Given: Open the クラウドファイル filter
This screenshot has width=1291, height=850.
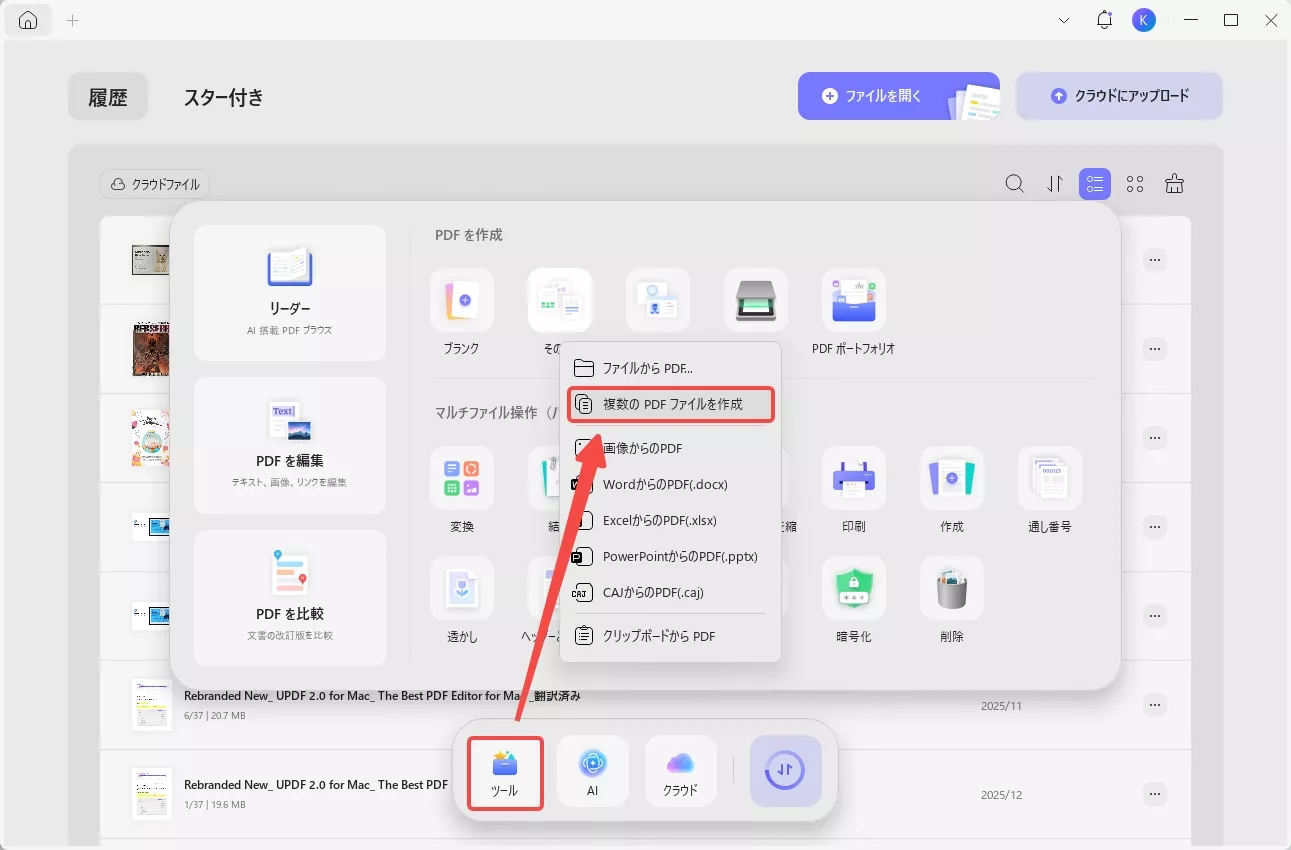Looking at the screenshot, I should [155, 184].
